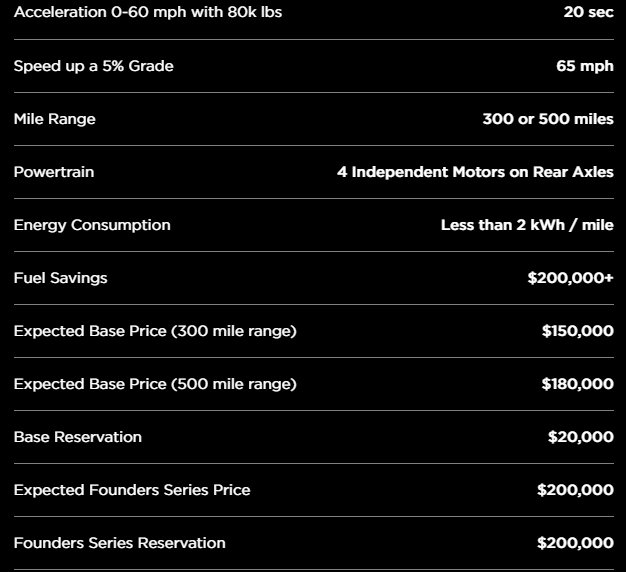Select the '$200,000+' fuel savings value

pos(570,278)
